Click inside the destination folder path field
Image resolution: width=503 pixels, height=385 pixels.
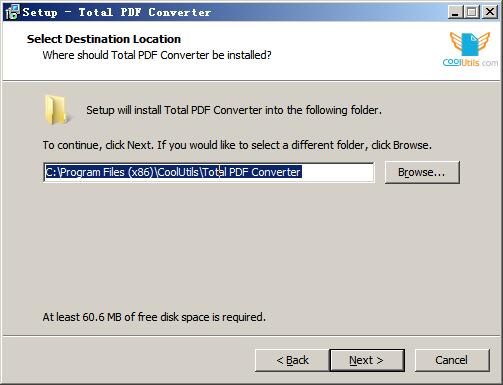click(209, 172)
